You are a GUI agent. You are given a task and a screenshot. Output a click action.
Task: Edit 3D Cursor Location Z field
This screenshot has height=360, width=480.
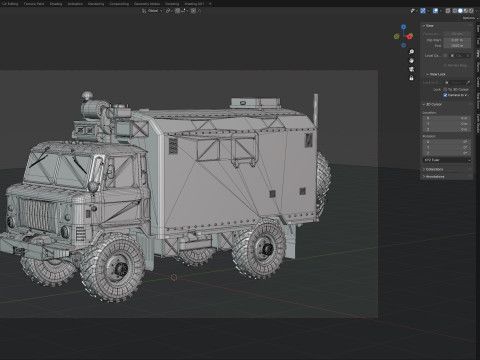(447, 129)
